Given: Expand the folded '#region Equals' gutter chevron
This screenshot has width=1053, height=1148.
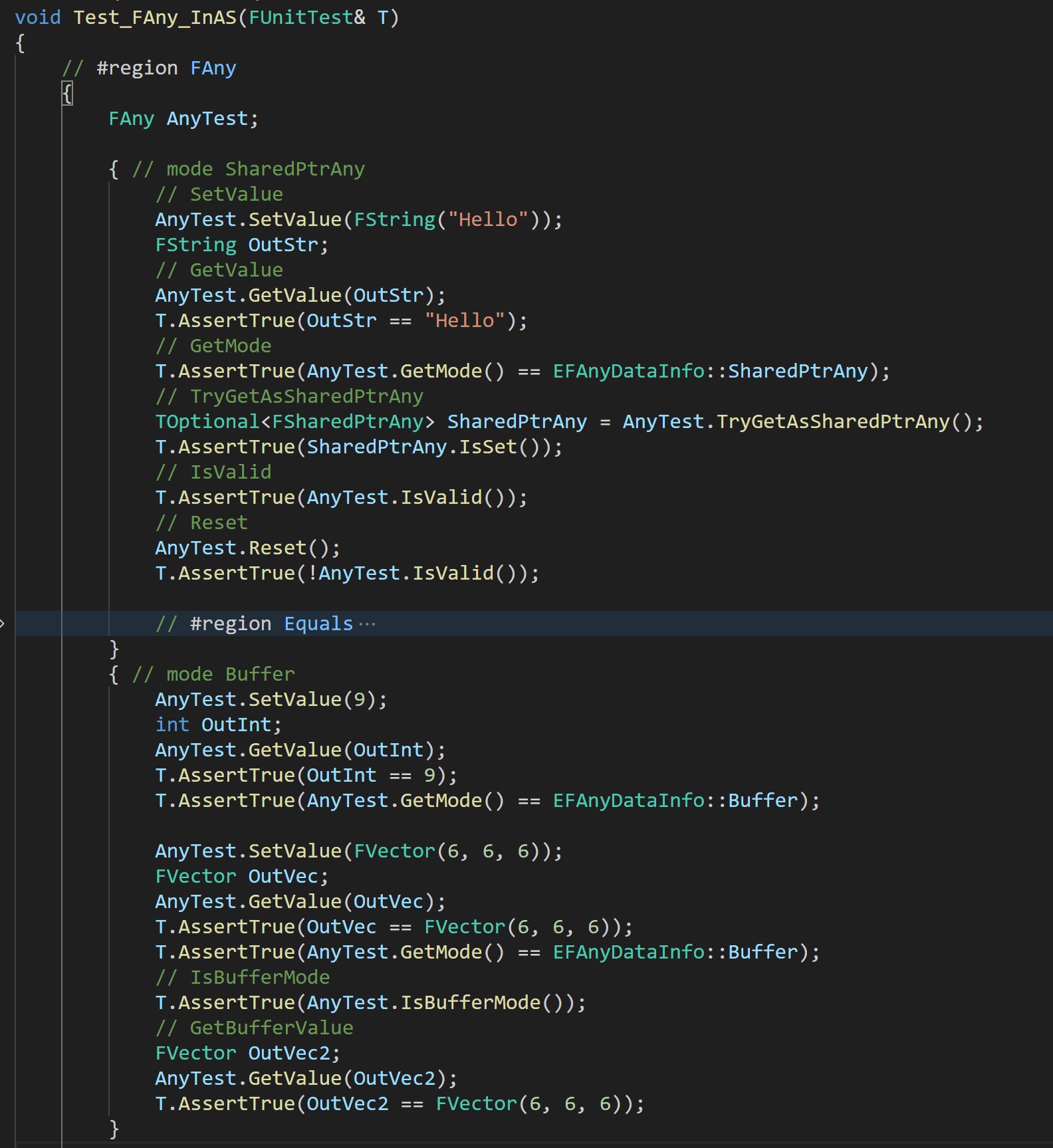Looking at the screenshot, I should click(2, 624).
